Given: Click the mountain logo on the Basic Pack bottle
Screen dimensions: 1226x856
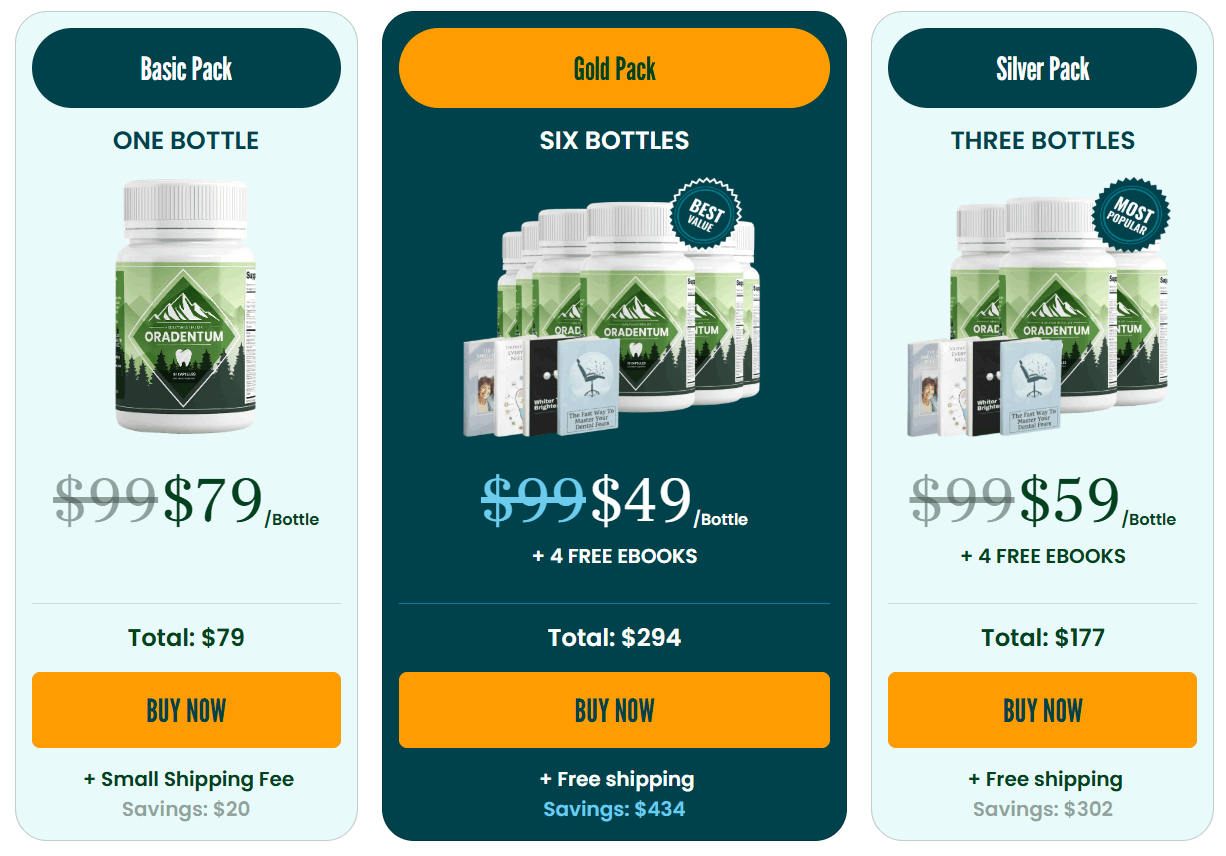Looking at the screenshot, I should (186, 306).
